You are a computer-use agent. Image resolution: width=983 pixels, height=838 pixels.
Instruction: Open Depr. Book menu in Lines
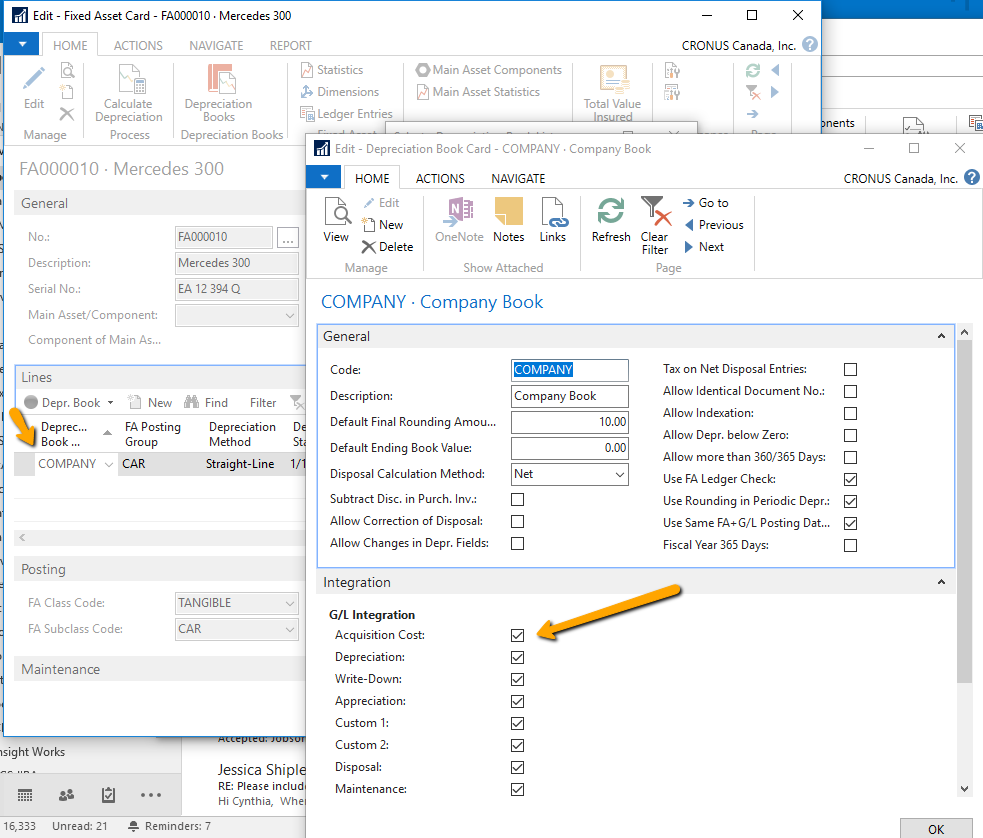pyautogui.click(x=69, y=402)
